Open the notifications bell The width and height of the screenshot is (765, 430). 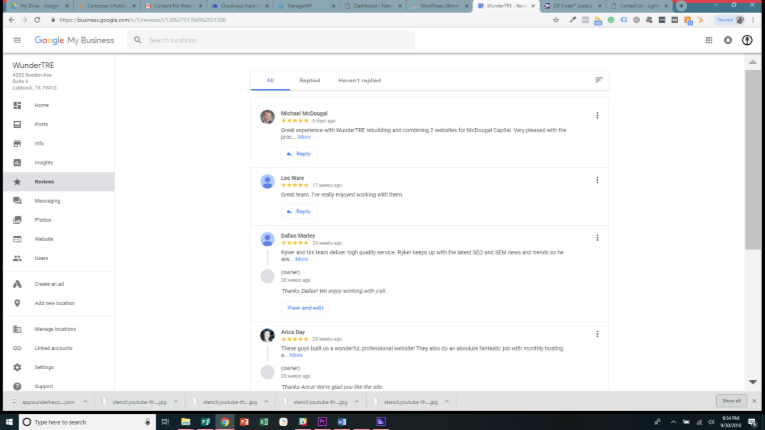(x=728, y=40)
